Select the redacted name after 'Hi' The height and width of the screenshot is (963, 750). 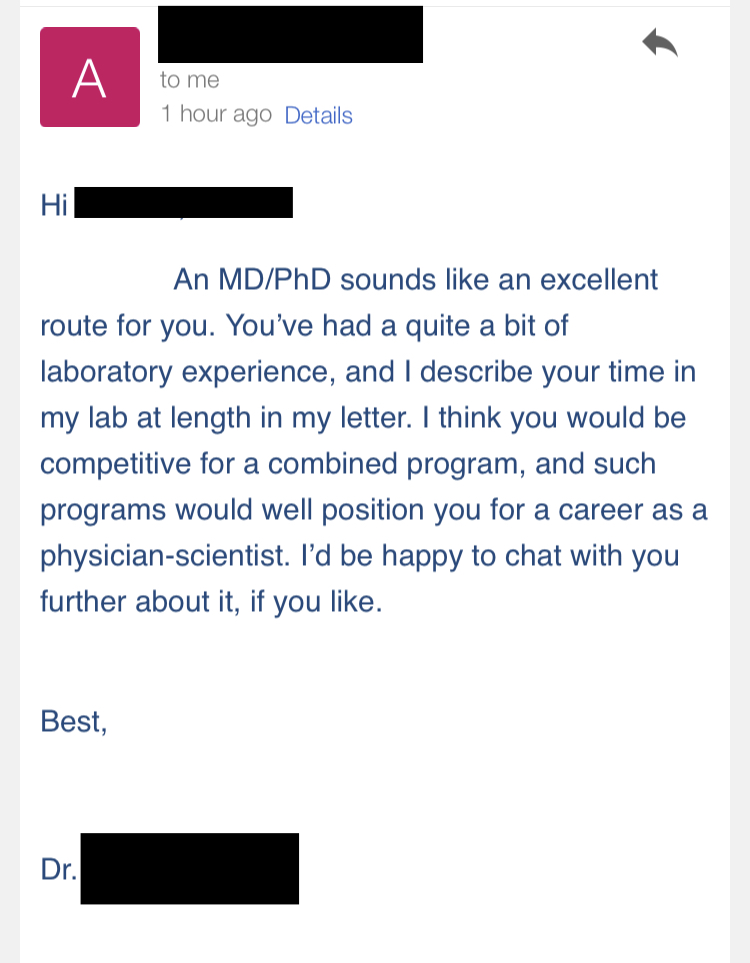pyautogui.click(x=184, y=203)
